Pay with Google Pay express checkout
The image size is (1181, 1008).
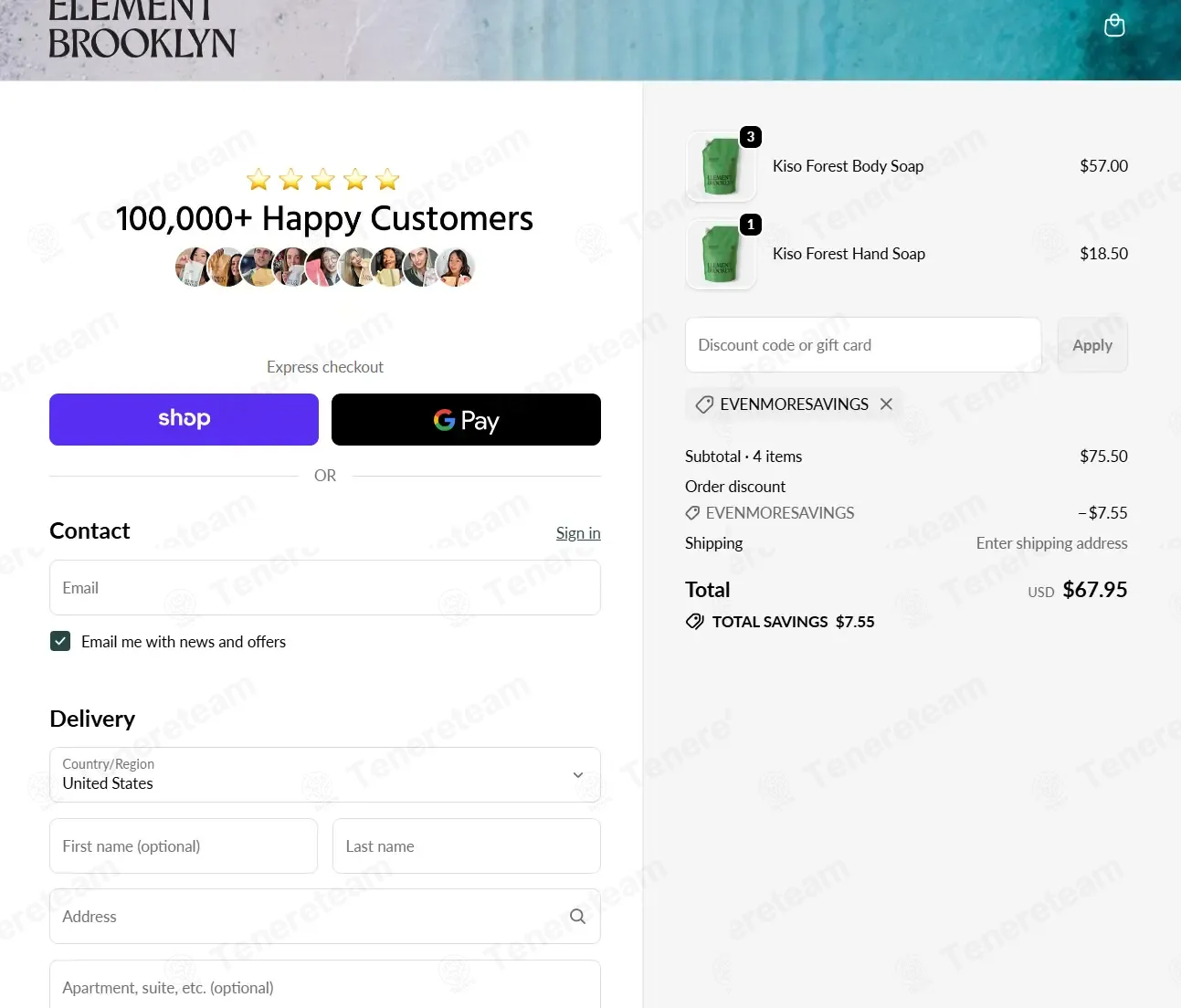tap(466, 420)
